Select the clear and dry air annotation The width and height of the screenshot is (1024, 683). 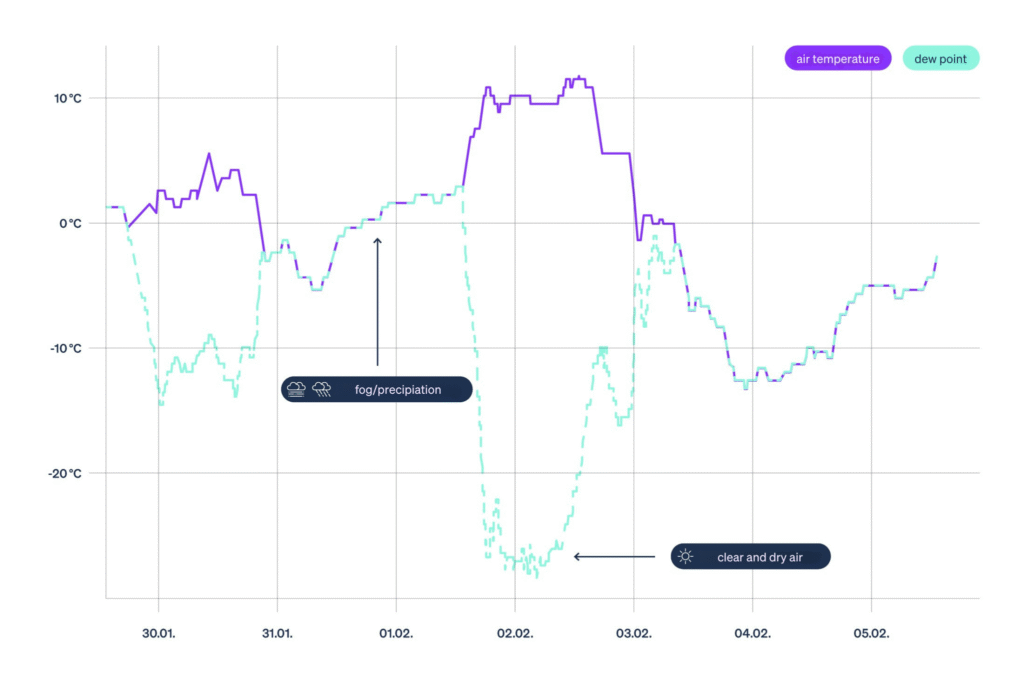(750, 557)
